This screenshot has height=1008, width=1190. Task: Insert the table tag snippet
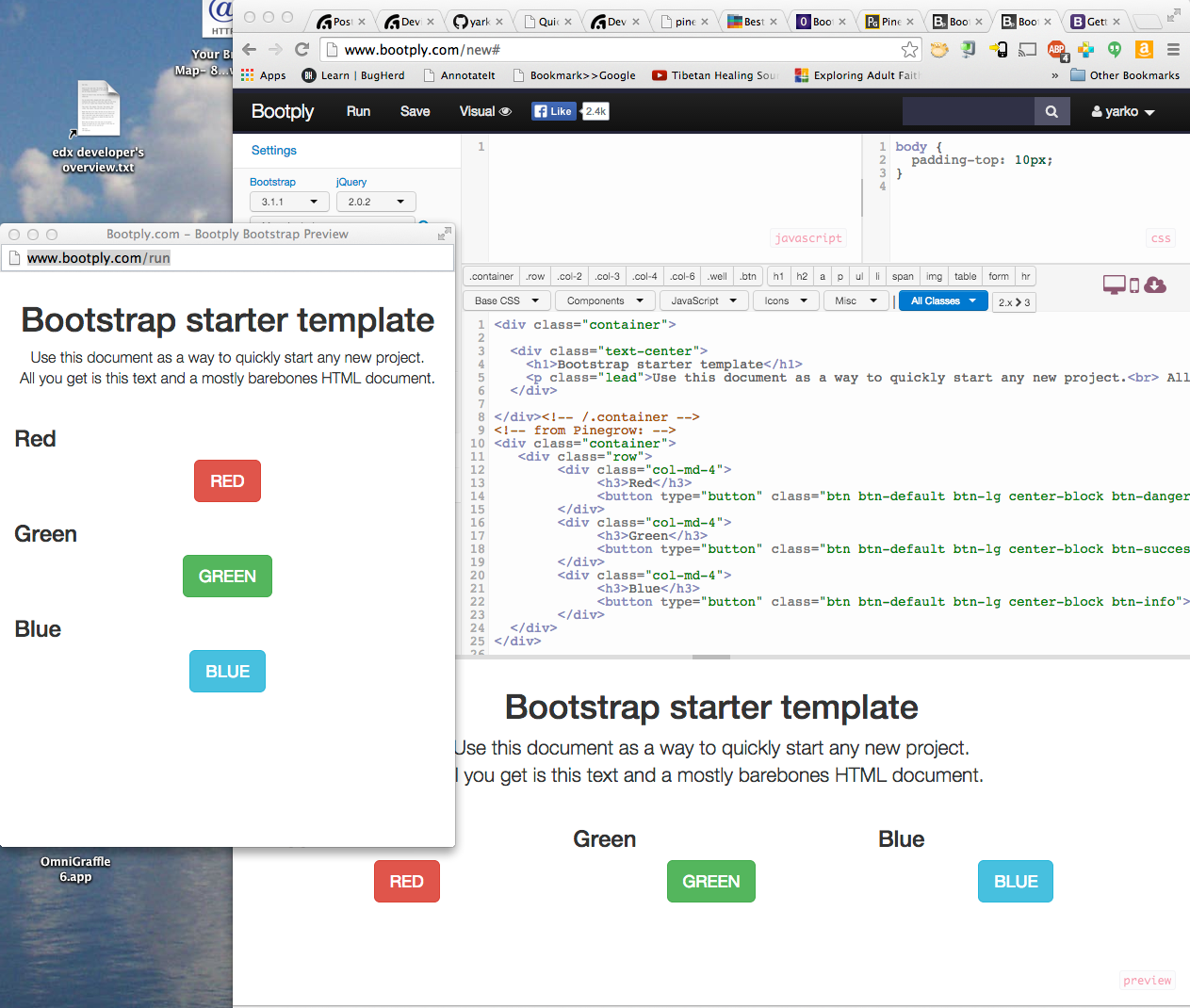point(965,276)
